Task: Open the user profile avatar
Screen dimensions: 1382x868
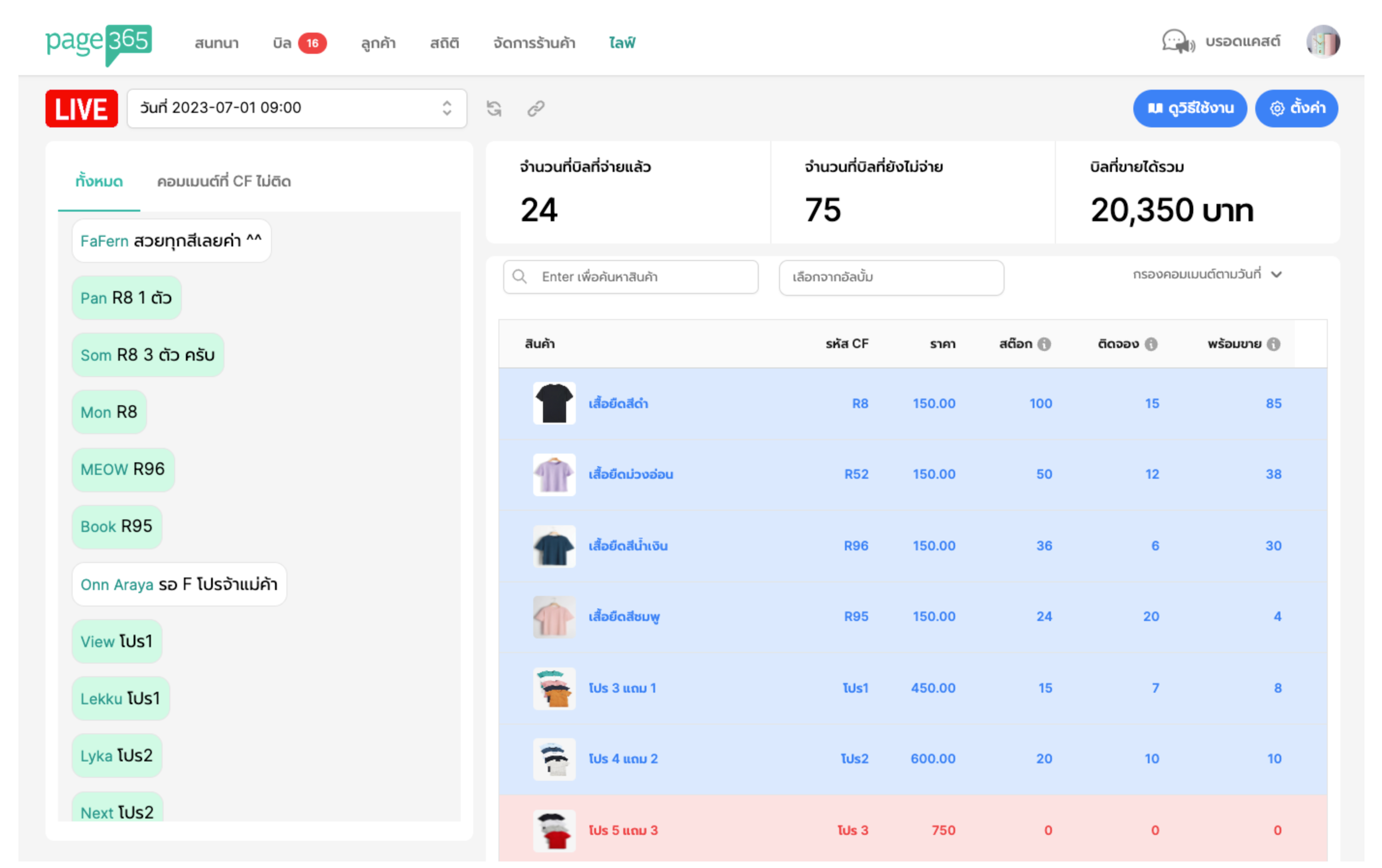Action: pos(1322,42)
